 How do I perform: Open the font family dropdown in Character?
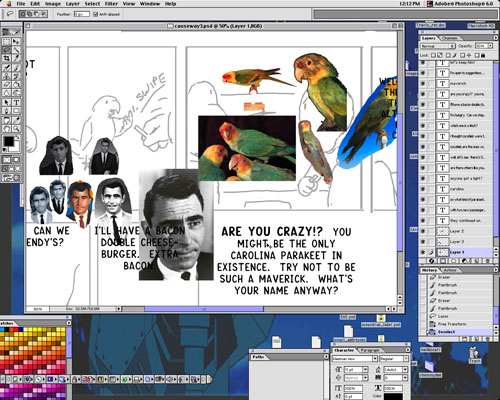coord(375,359)
